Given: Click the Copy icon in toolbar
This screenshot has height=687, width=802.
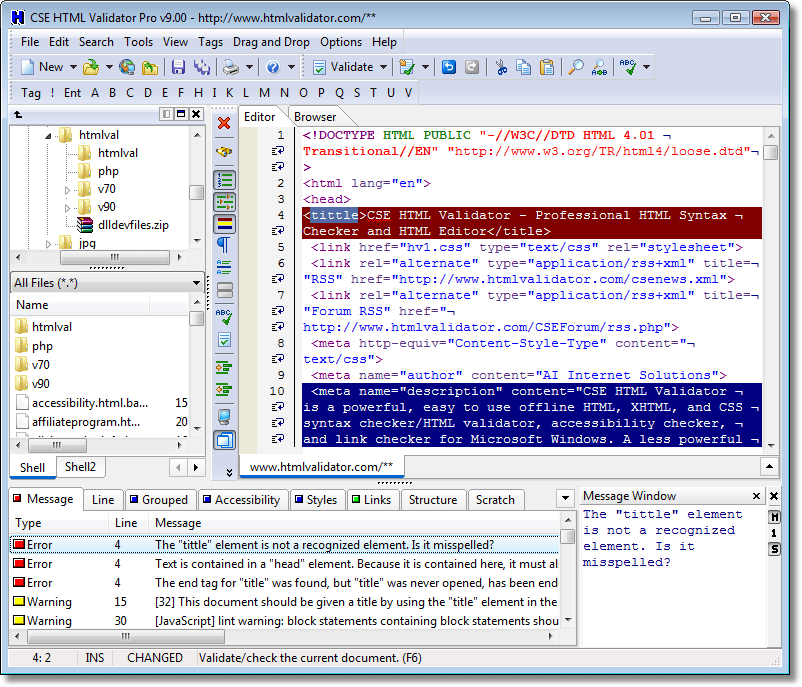Looking at the screenshot, I should click(x=523, y=67).
